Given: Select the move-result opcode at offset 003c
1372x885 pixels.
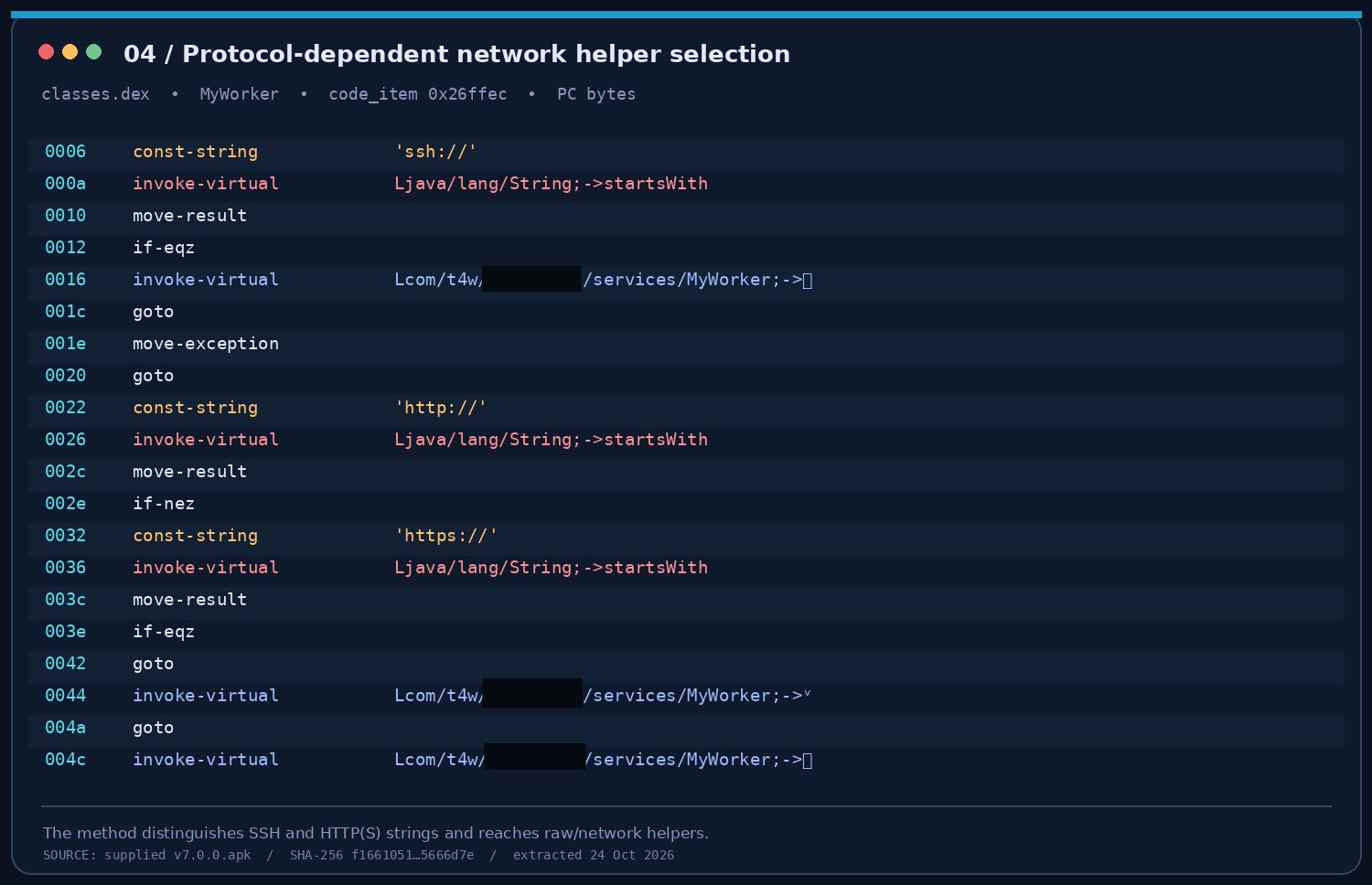Looking at the screenshot, I should [190, 600].
